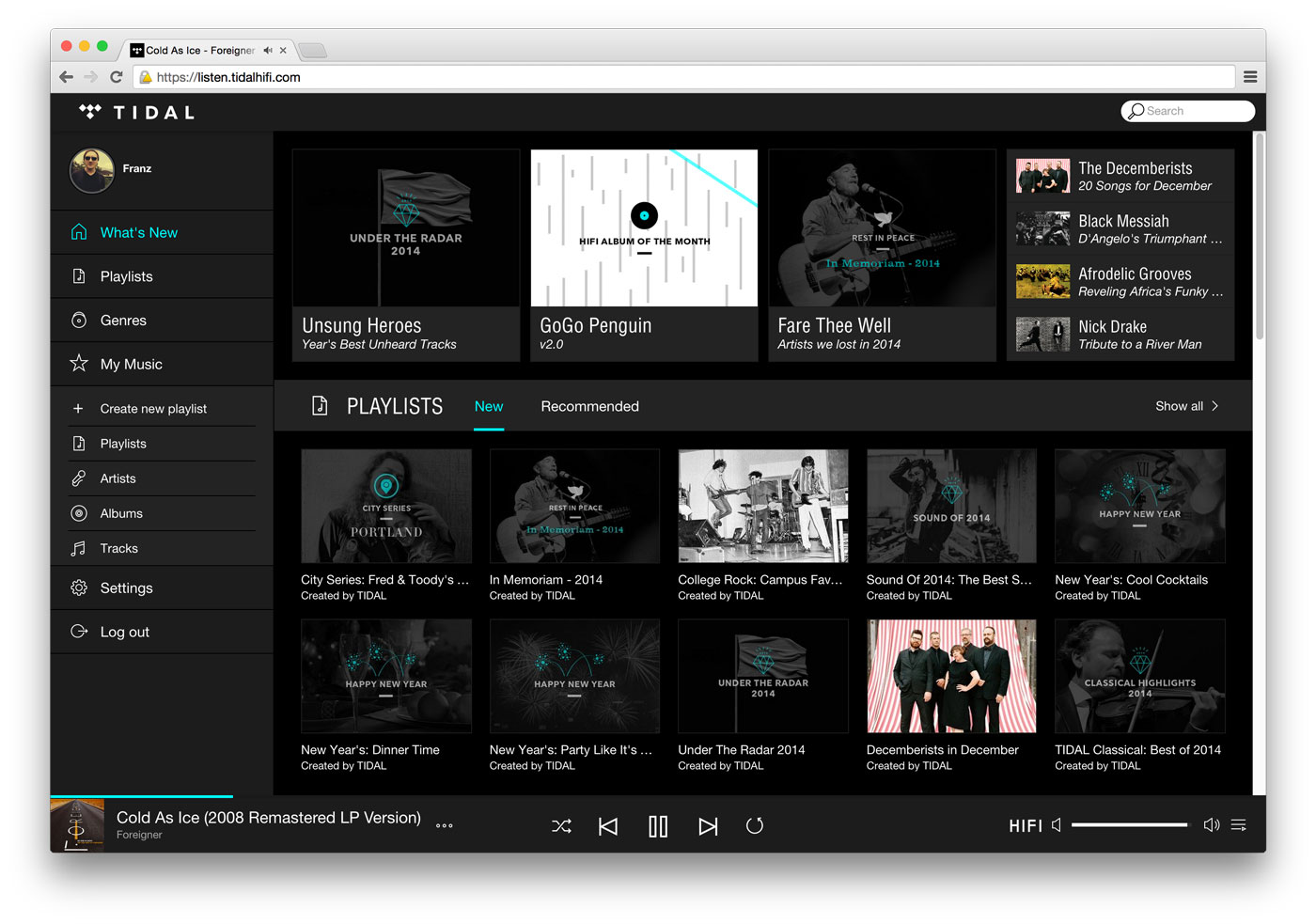Adjust the volume slider
The image size is (1316, 924).
click(x=1130, y=825)
